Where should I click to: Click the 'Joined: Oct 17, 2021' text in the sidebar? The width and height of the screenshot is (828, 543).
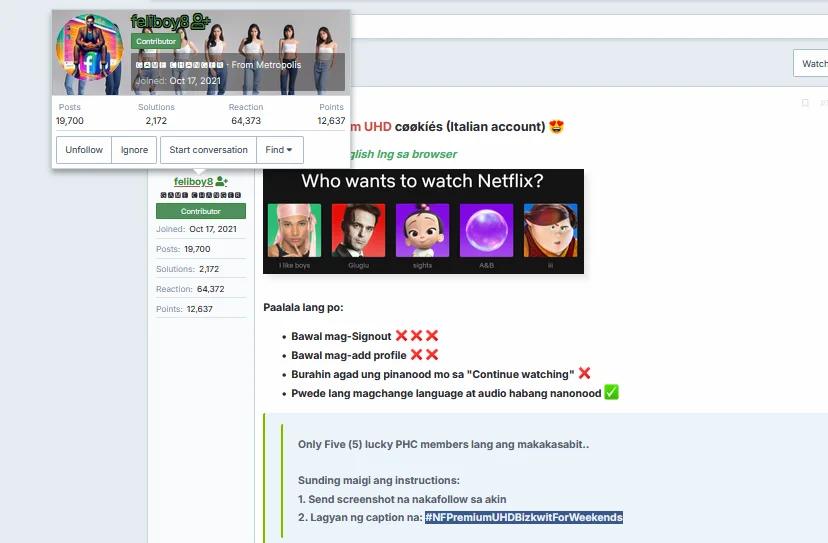[196, 229]
